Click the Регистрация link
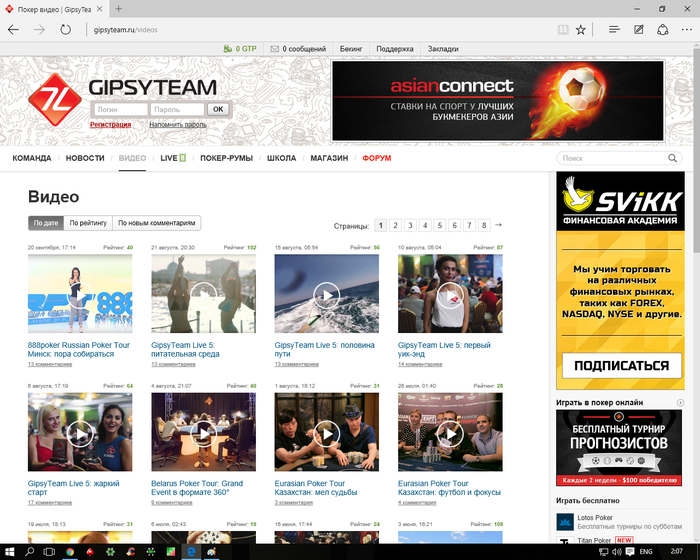 tap(110, 125)
